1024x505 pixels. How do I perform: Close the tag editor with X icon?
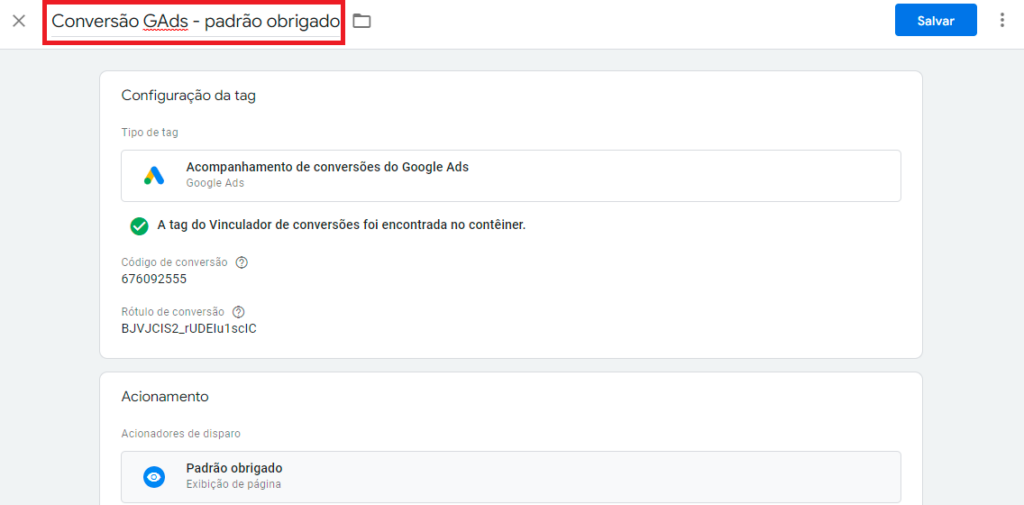[x=19, y=21]
